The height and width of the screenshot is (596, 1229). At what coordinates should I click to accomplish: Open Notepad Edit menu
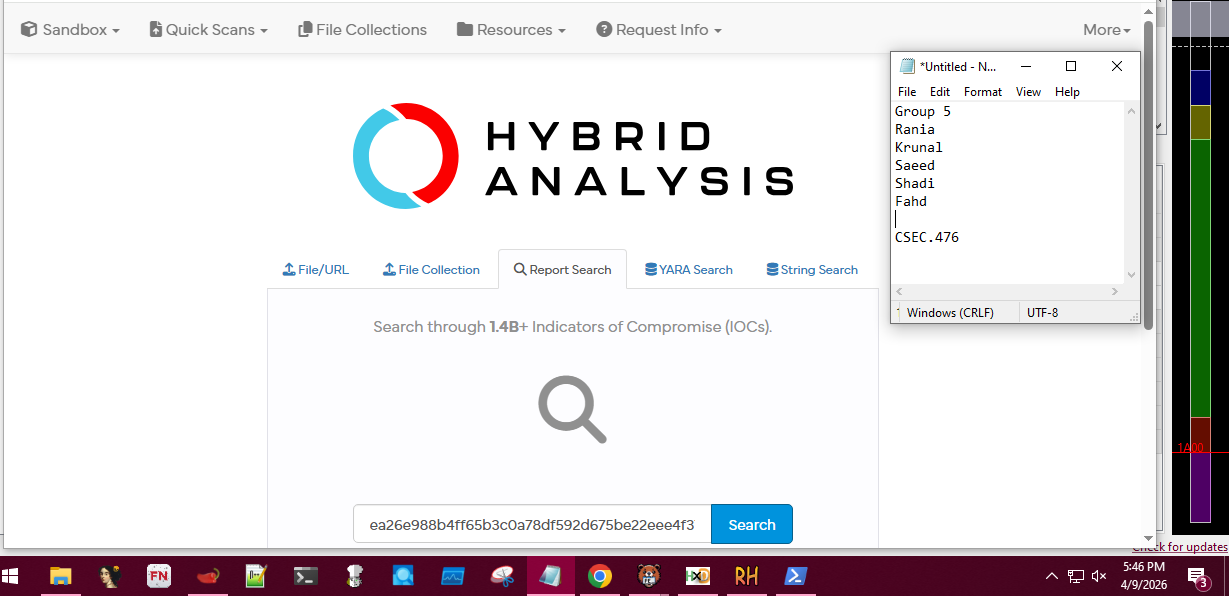[x=940, y=92]
